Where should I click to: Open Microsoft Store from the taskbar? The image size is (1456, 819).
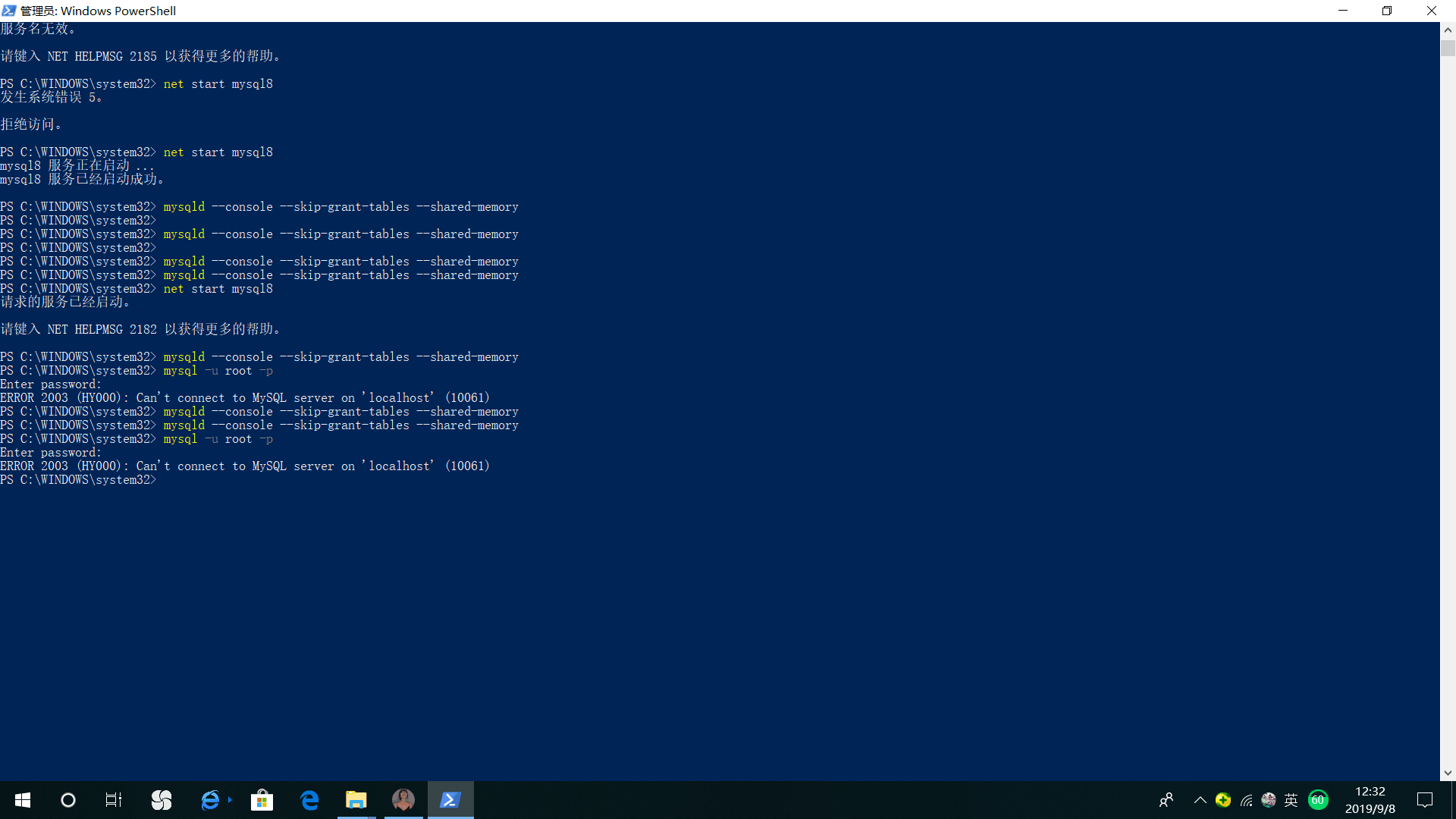[x=262, y=800]
